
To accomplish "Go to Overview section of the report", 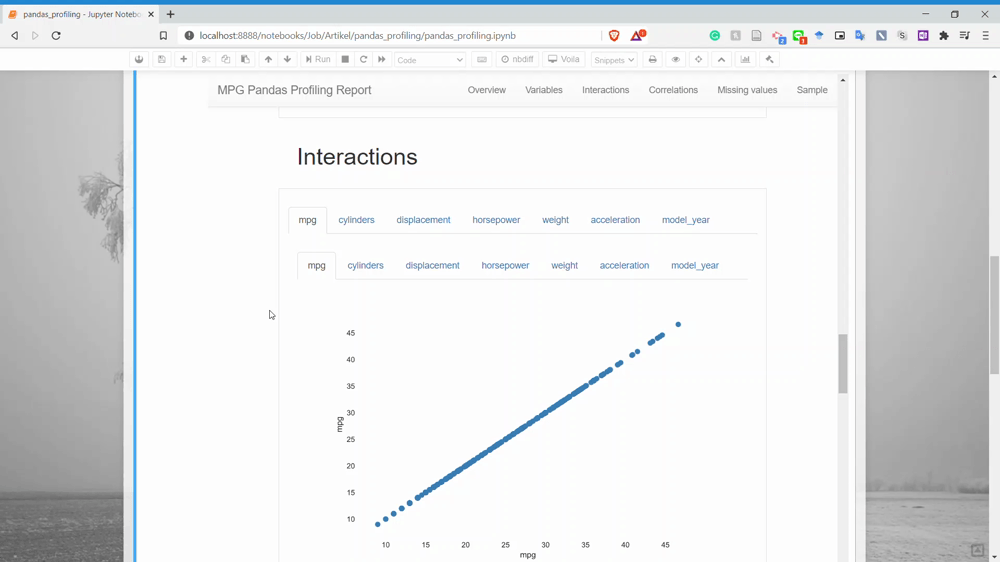I will tap(487, 90).
